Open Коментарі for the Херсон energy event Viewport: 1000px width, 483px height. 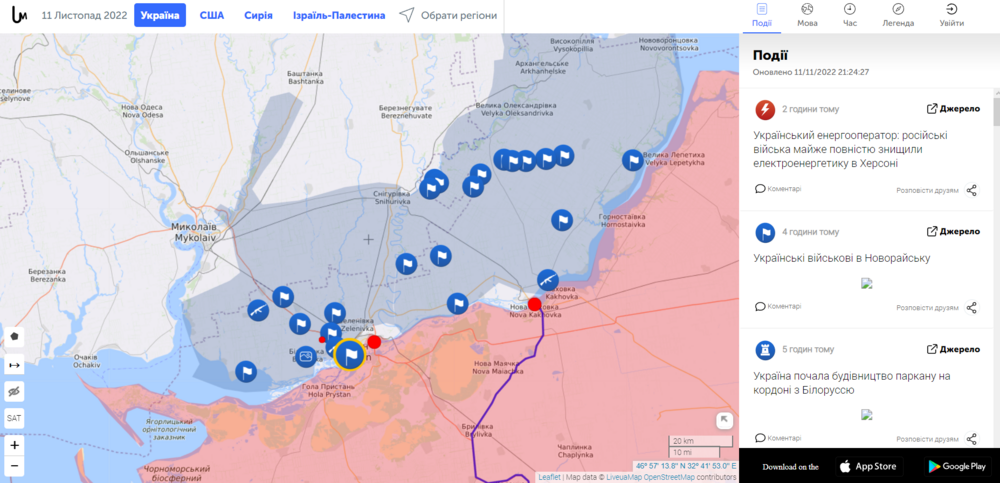point(778,189)
